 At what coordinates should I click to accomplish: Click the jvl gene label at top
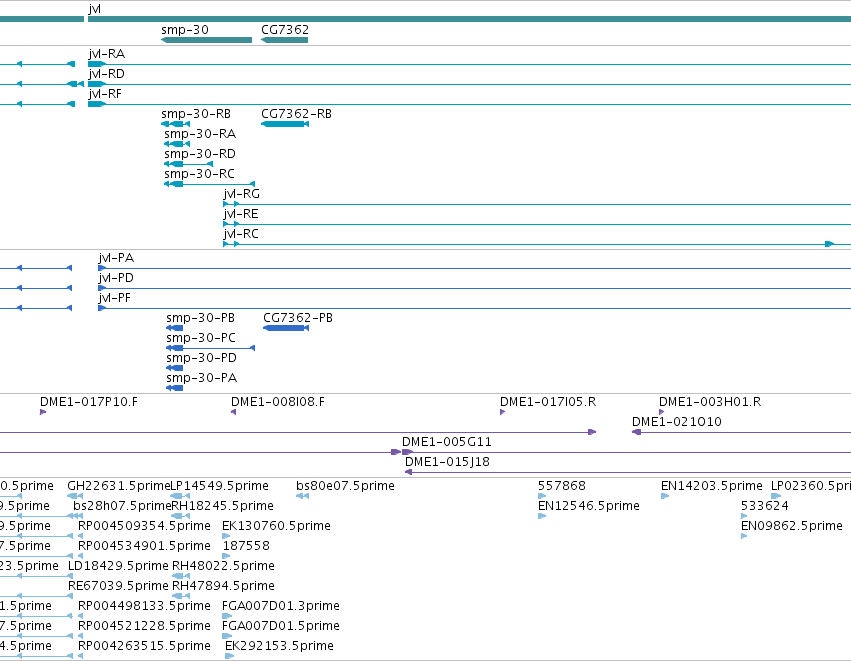(94, 9)
